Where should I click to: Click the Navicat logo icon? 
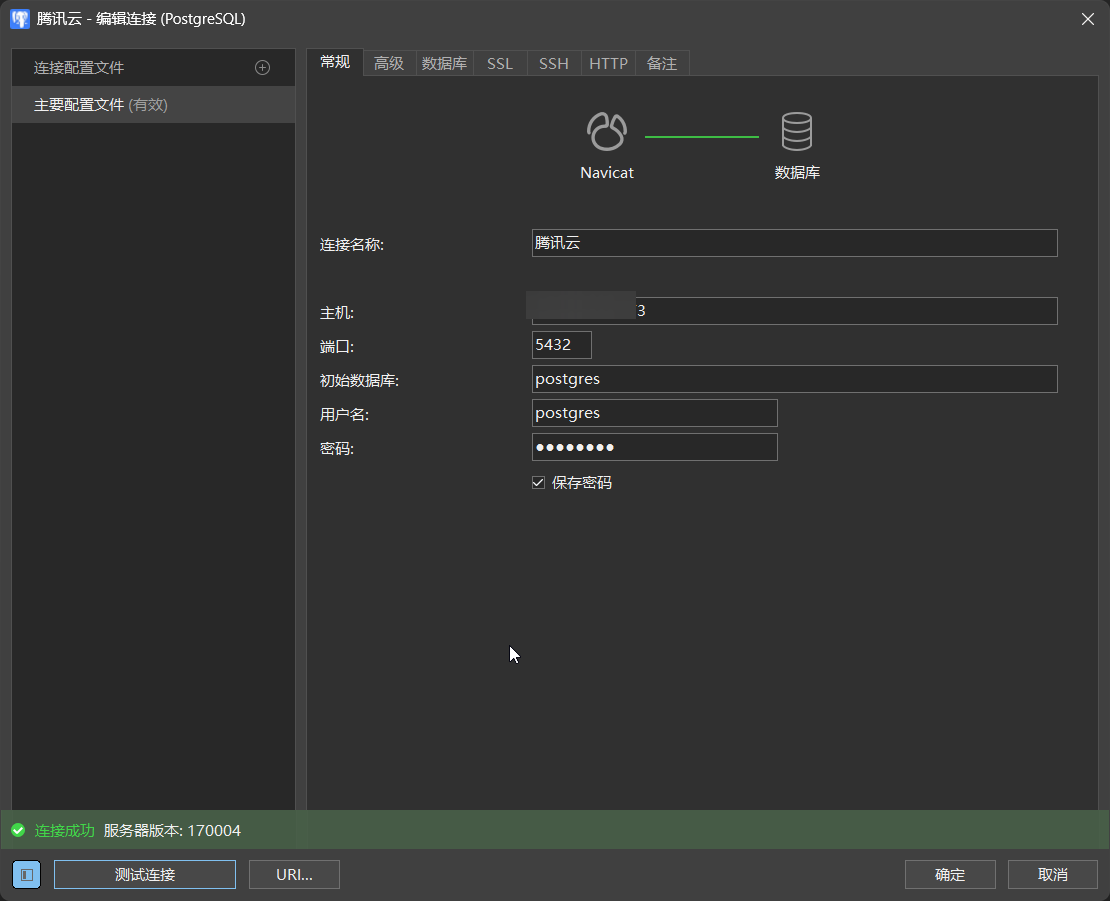coord(607,132)
